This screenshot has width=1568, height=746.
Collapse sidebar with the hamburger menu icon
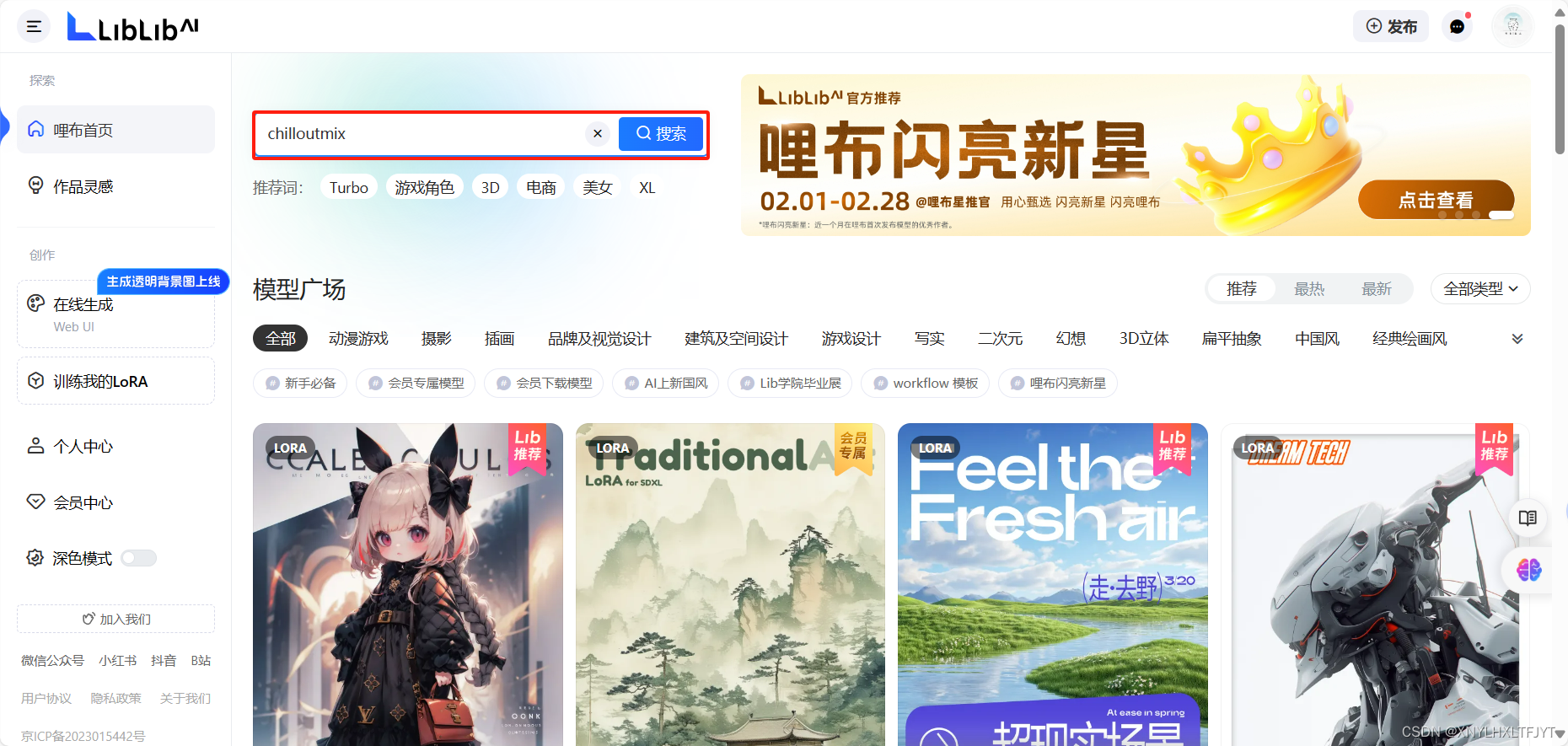(x=34, y=26)
